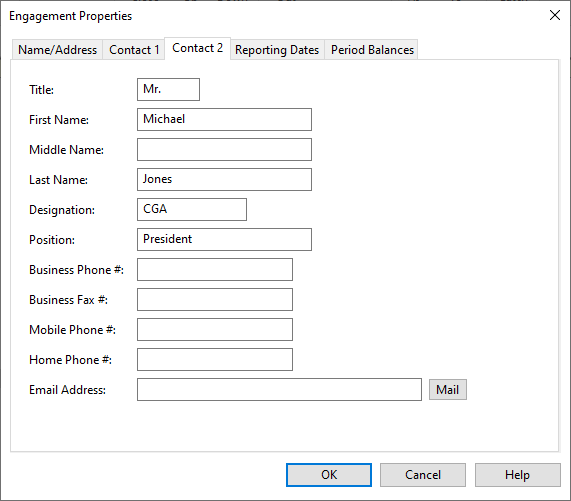Go to the Reporting Dates tab

[x=277, y=50]
